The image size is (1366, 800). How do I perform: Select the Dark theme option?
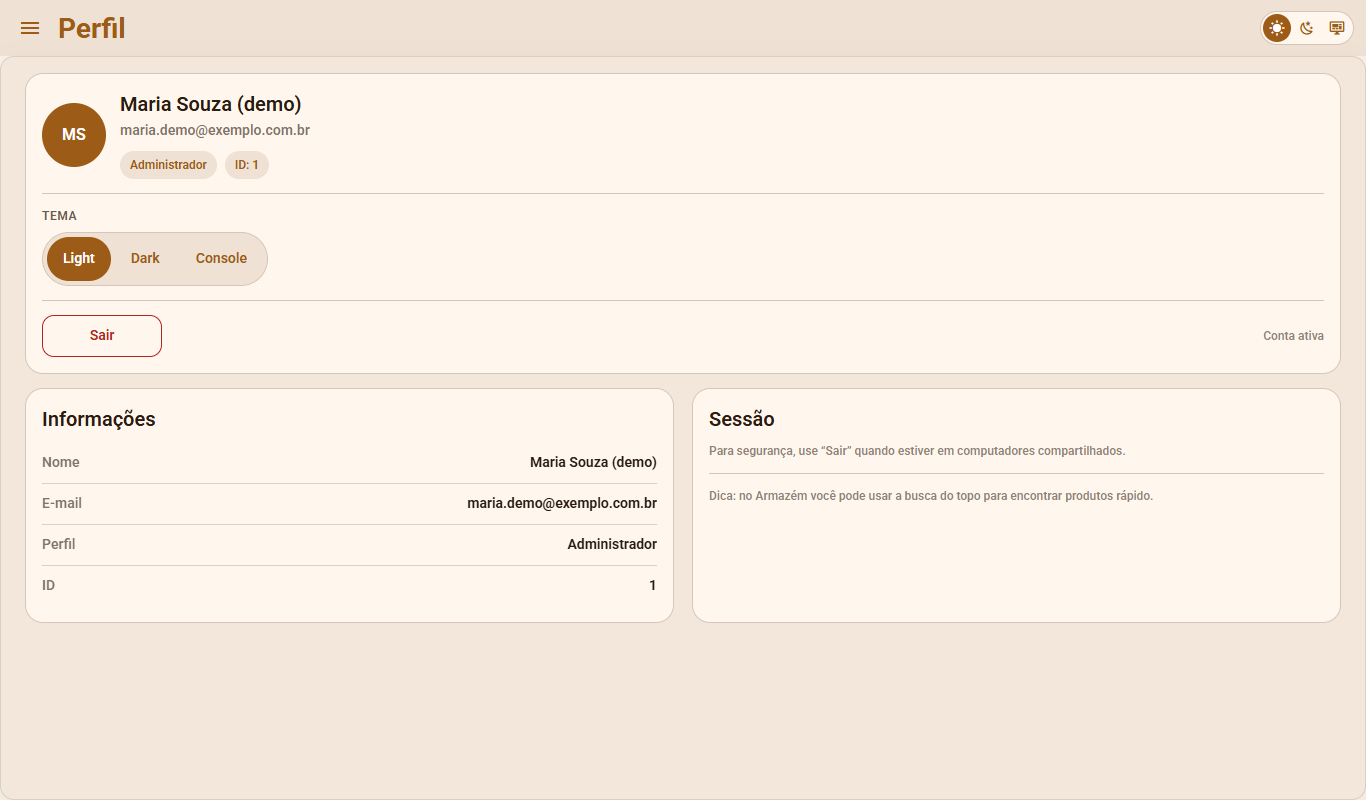pos(145,259)
